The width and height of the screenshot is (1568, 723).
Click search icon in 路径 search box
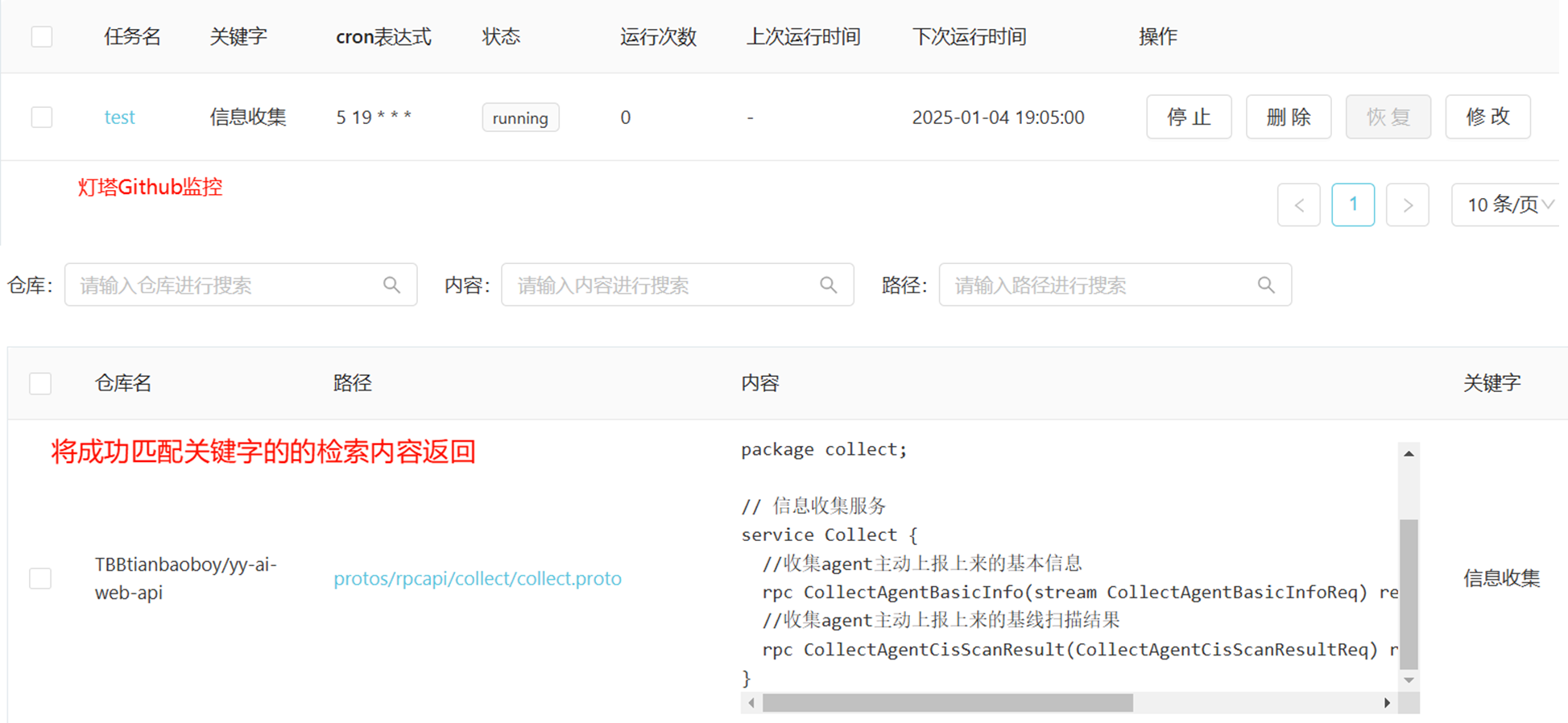click(x=1266, y=285)
